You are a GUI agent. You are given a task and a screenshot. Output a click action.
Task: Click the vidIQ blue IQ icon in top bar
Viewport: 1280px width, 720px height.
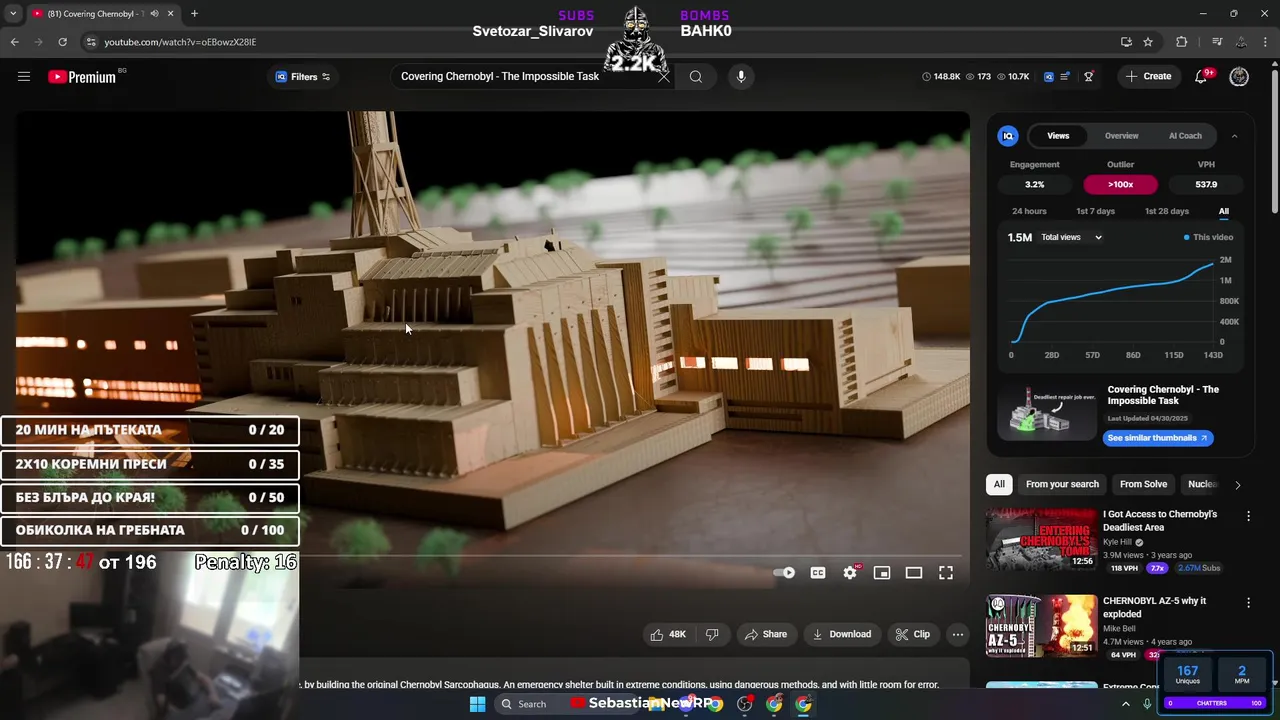pos(1048,77)
